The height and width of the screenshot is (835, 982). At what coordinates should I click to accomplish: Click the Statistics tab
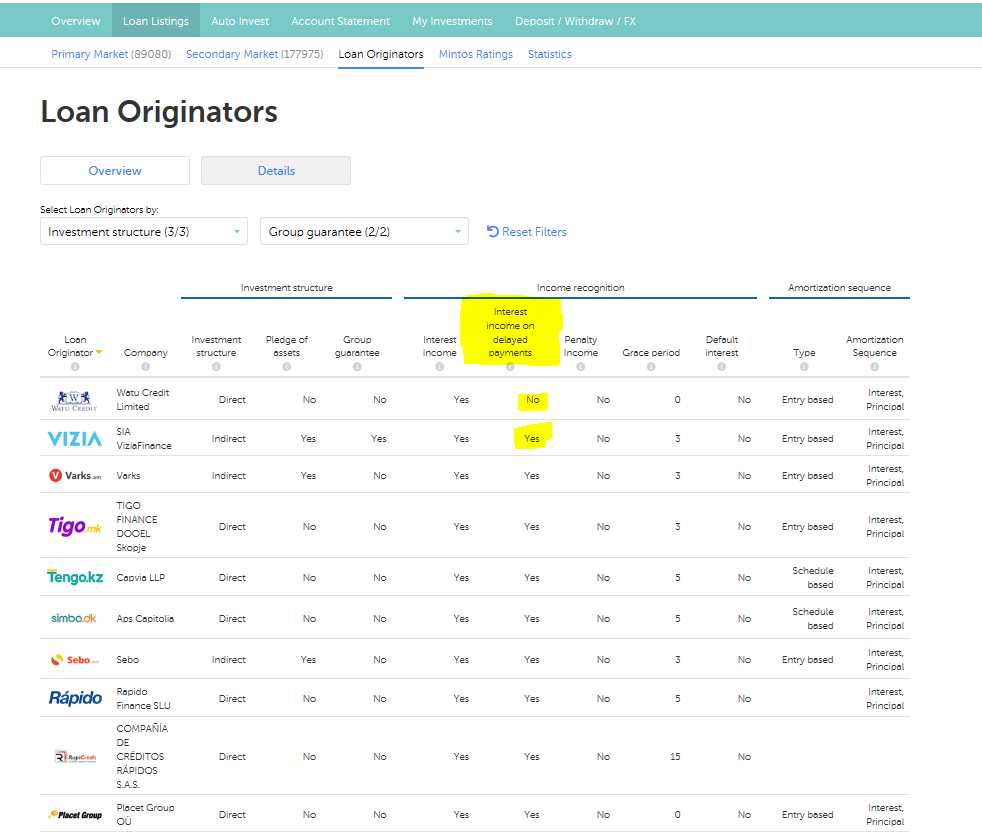pos(550,54)
